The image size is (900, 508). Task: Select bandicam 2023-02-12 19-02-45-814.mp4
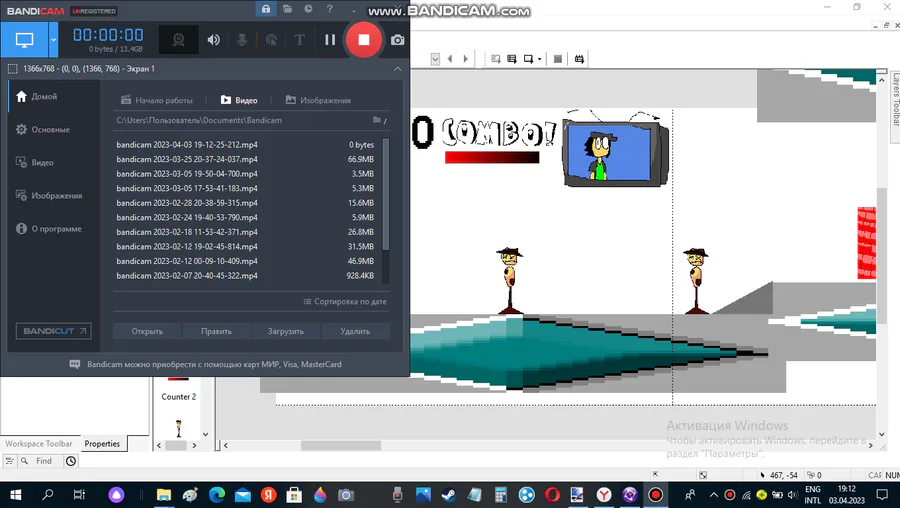[245, 246]
